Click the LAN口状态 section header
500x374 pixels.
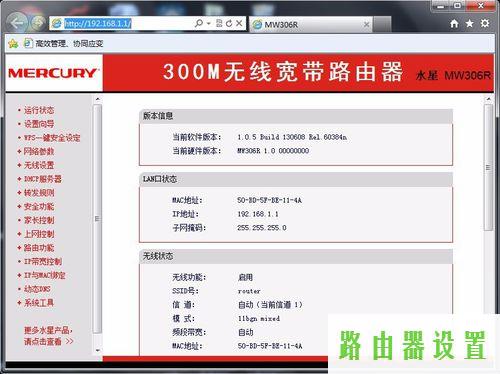296,179
